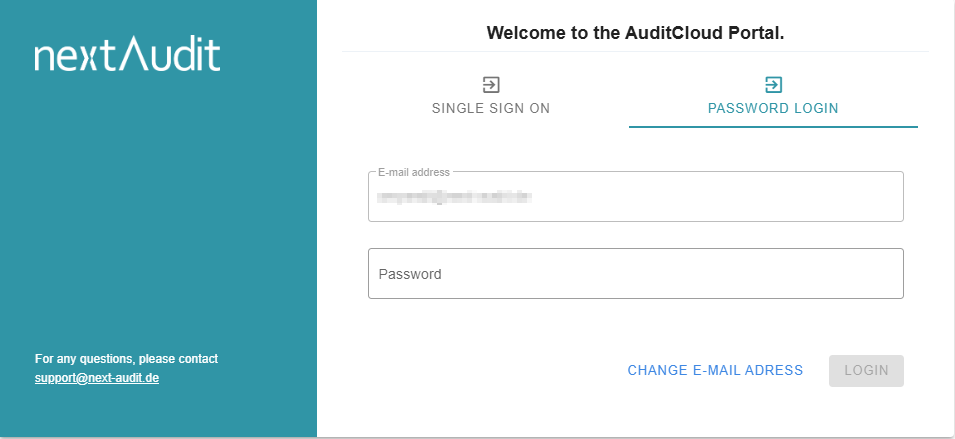The image size is (955, 439).
Task: Click the divider line under the welcome heading
Action: [x=635, y=51]
